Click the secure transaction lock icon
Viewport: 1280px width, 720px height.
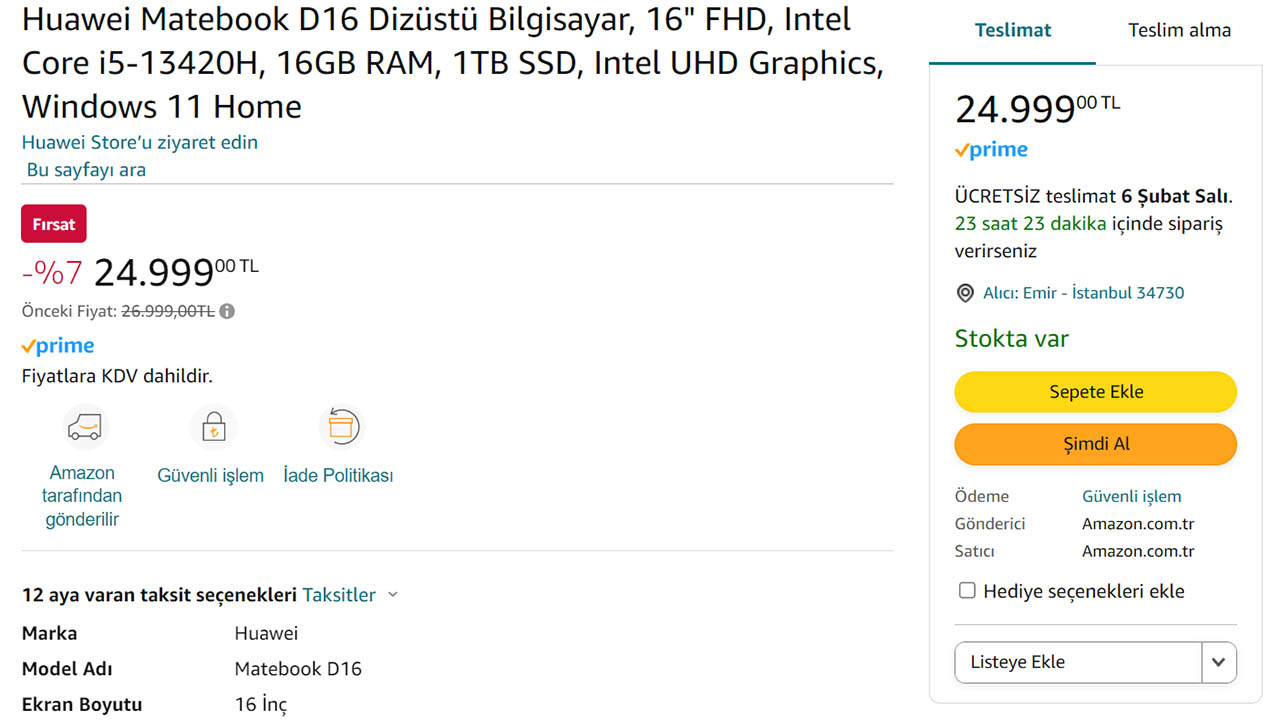(212, 428)
